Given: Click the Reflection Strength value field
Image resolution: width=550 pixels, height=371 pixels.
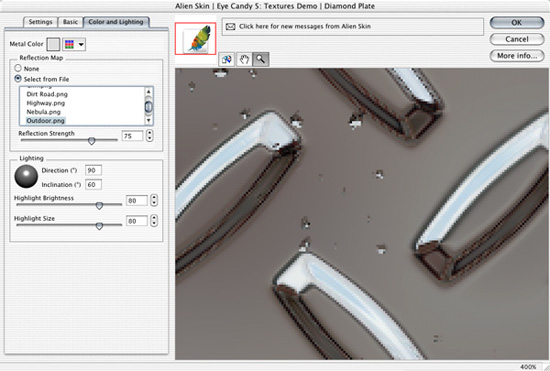Looking at the screenshot, I should (x=133, y=136).
